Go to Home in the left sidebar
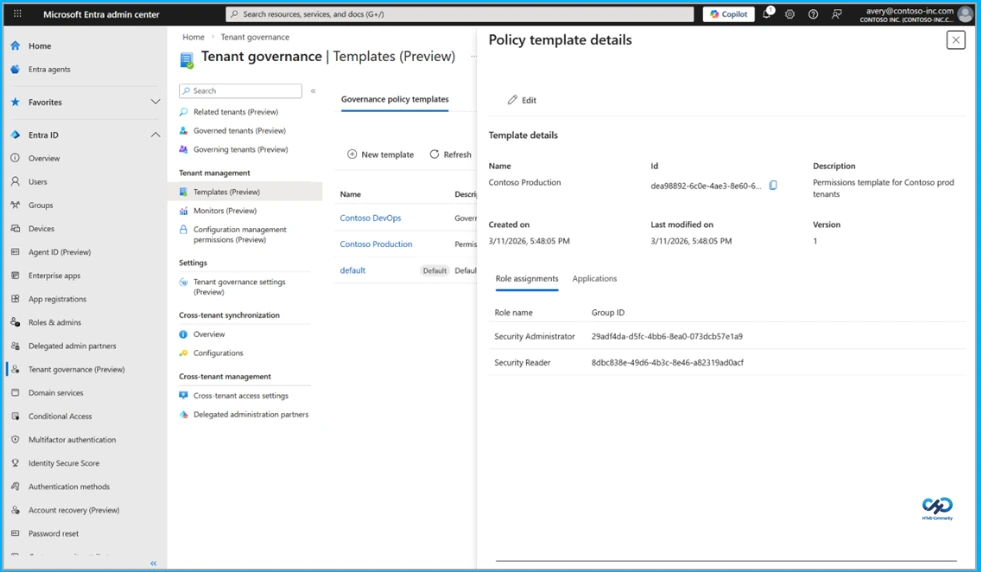 click(39, 46)
